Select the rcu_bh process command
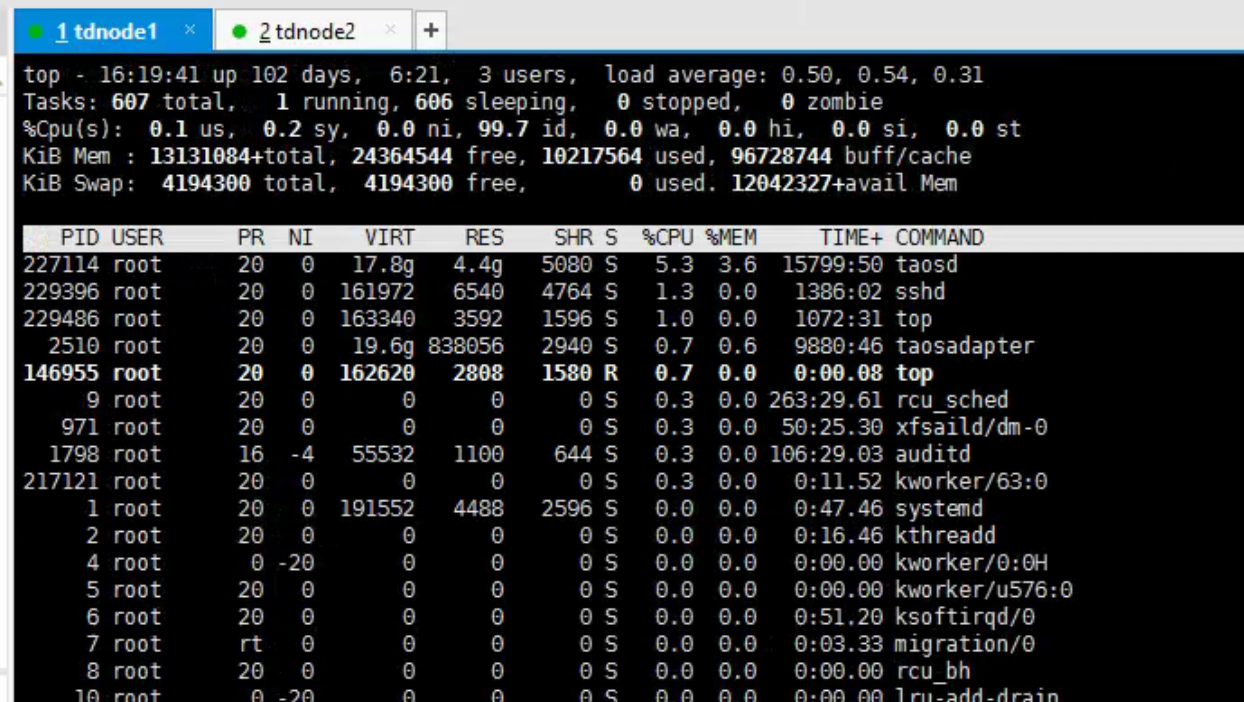Viewport: 1244px width, 702px height. [x=933, y=670]
